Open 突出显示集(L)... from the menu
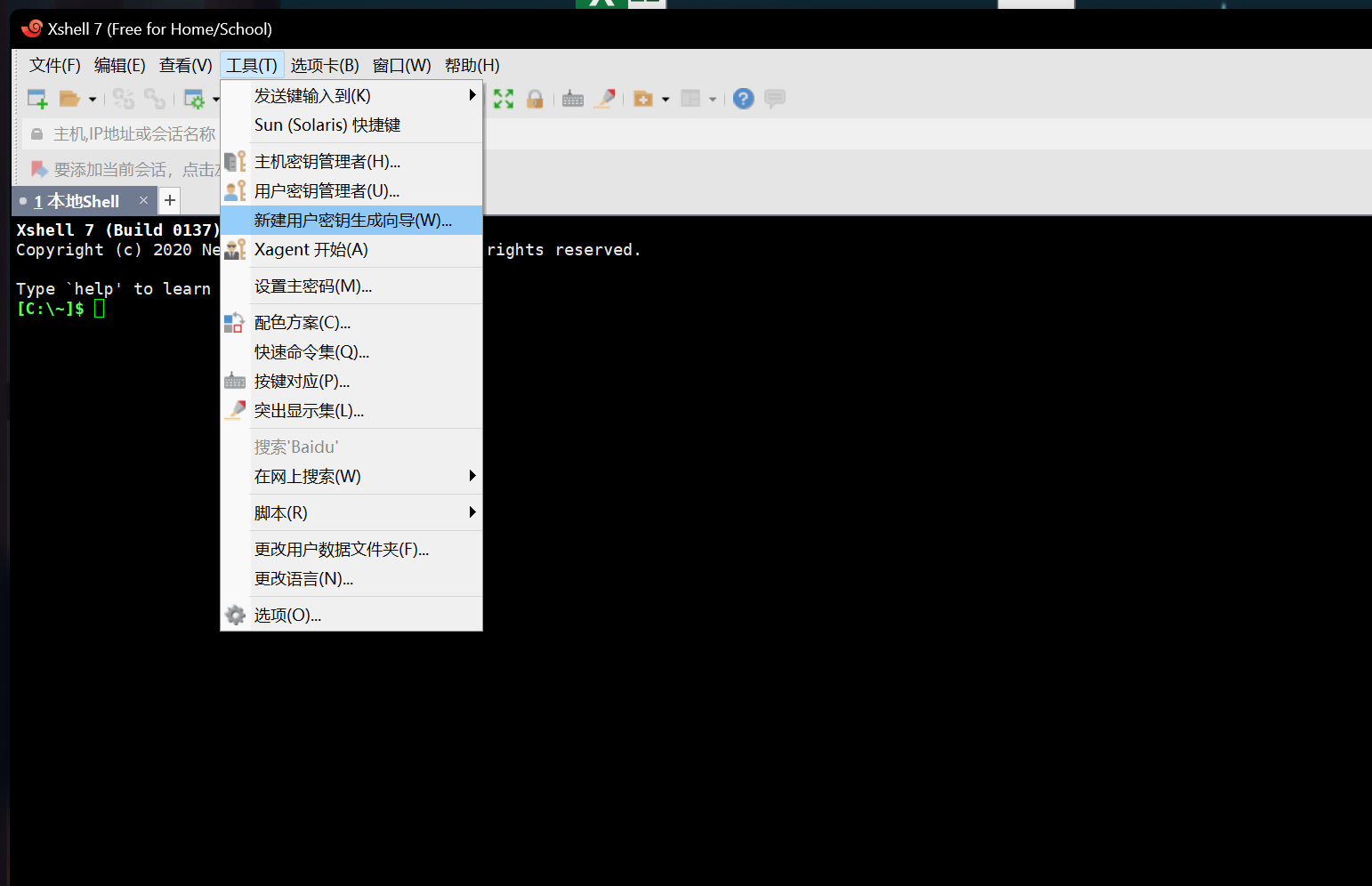The height and width of the screenshot is (886, 1372). click(351, 410)
